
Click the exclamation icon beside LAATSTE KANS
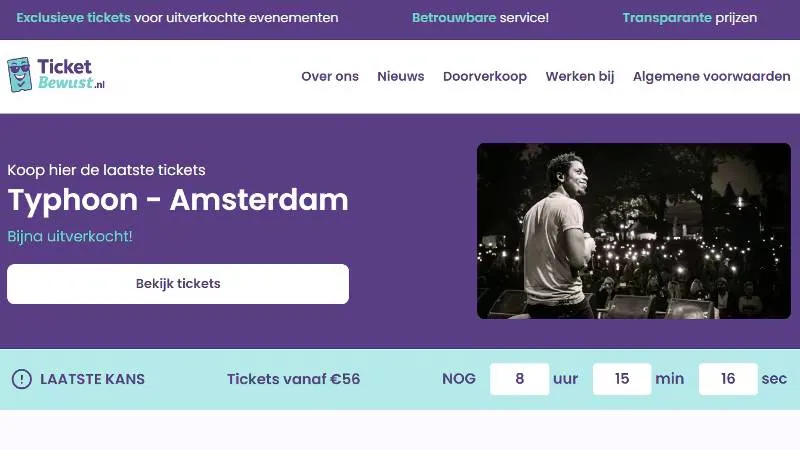[x=21, y=379]
